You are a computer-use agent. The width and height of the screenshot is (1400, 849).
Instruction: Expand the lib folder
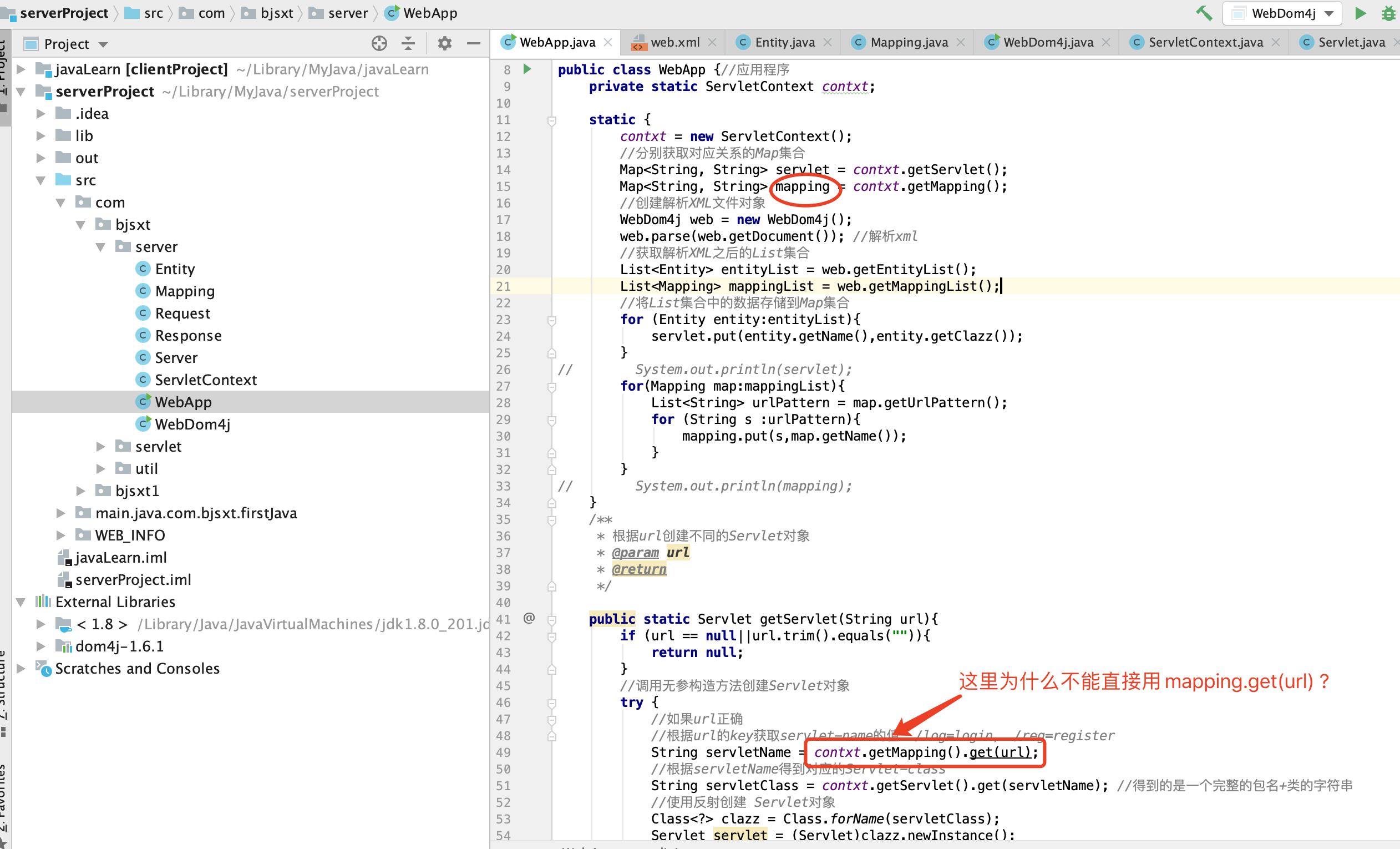(41, 136)
